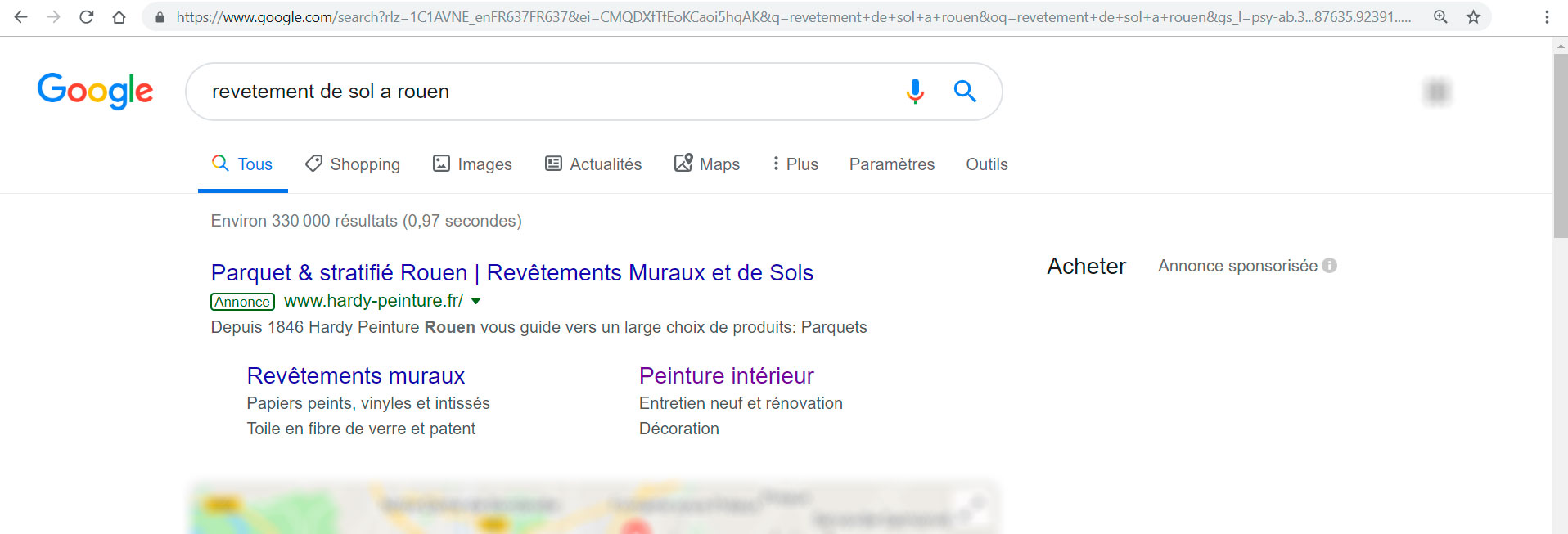Start voice search with the microphone icon
The image size is (1568, 534).
click(915, 91)
